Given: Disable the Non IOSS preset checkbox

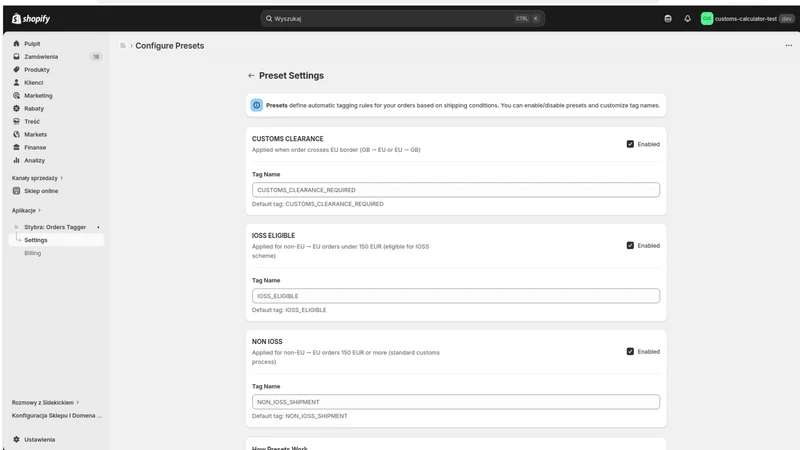Looking at the screenshot, I should pos(630,352).
